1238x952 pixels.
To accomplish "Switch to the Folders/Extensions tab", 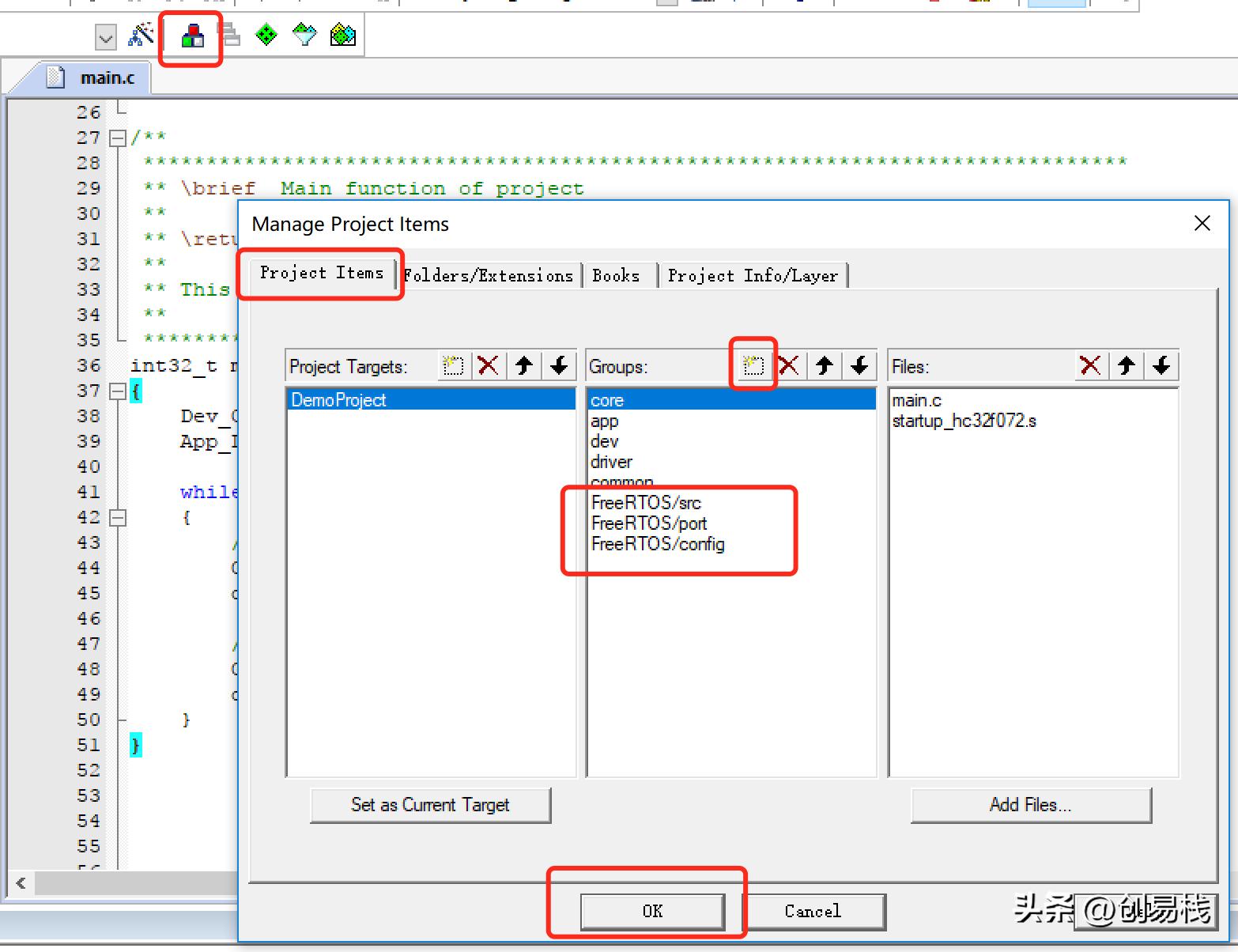I will click(x=489, y=275).
